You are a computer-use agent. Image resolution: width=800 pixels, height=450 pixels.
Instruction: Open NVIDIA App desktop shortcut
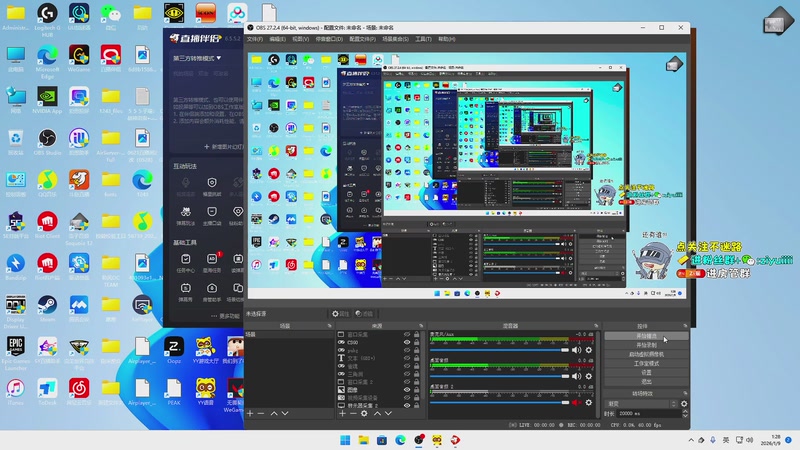(x=47, y=101)
